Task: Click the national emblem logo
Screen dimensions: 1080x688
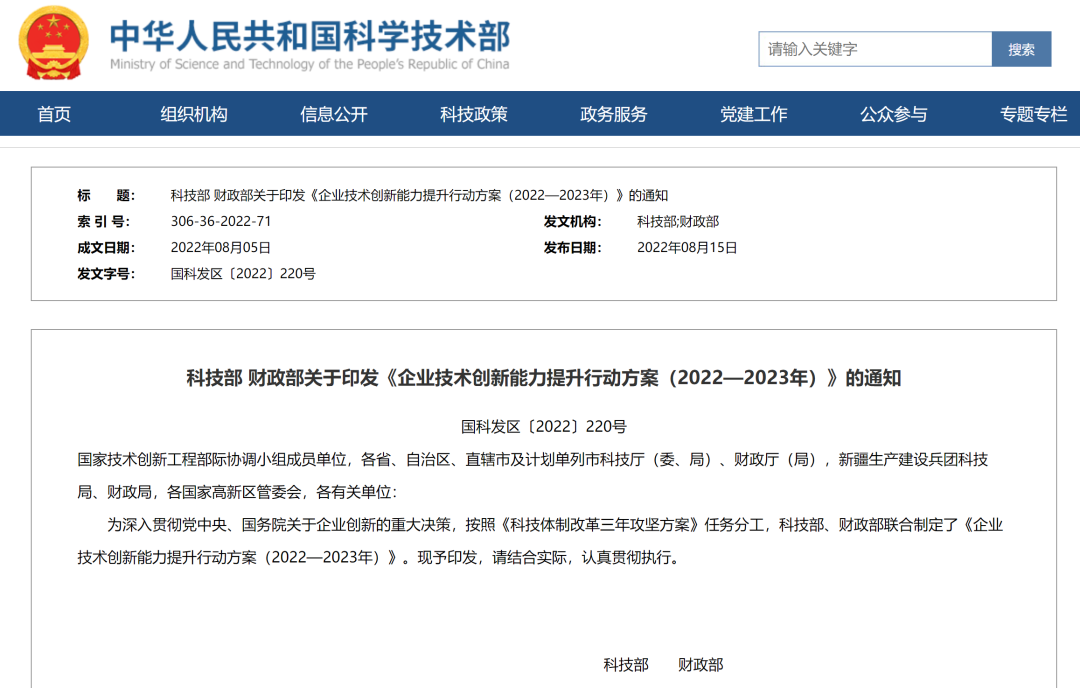Action: [54, 43]
